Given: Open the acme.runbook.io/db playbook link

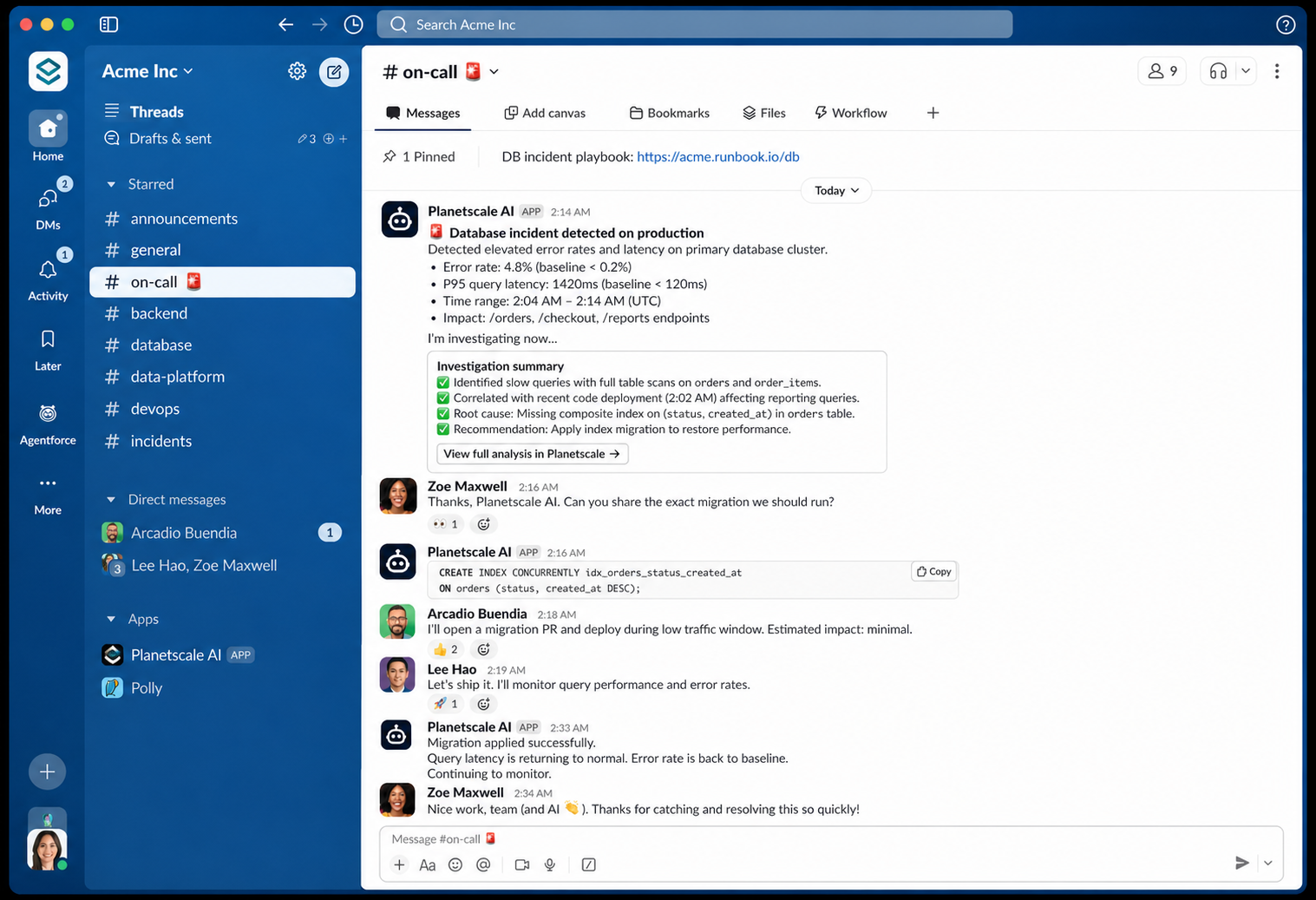Looking at the screenshot, I should (x=718, y=157).
